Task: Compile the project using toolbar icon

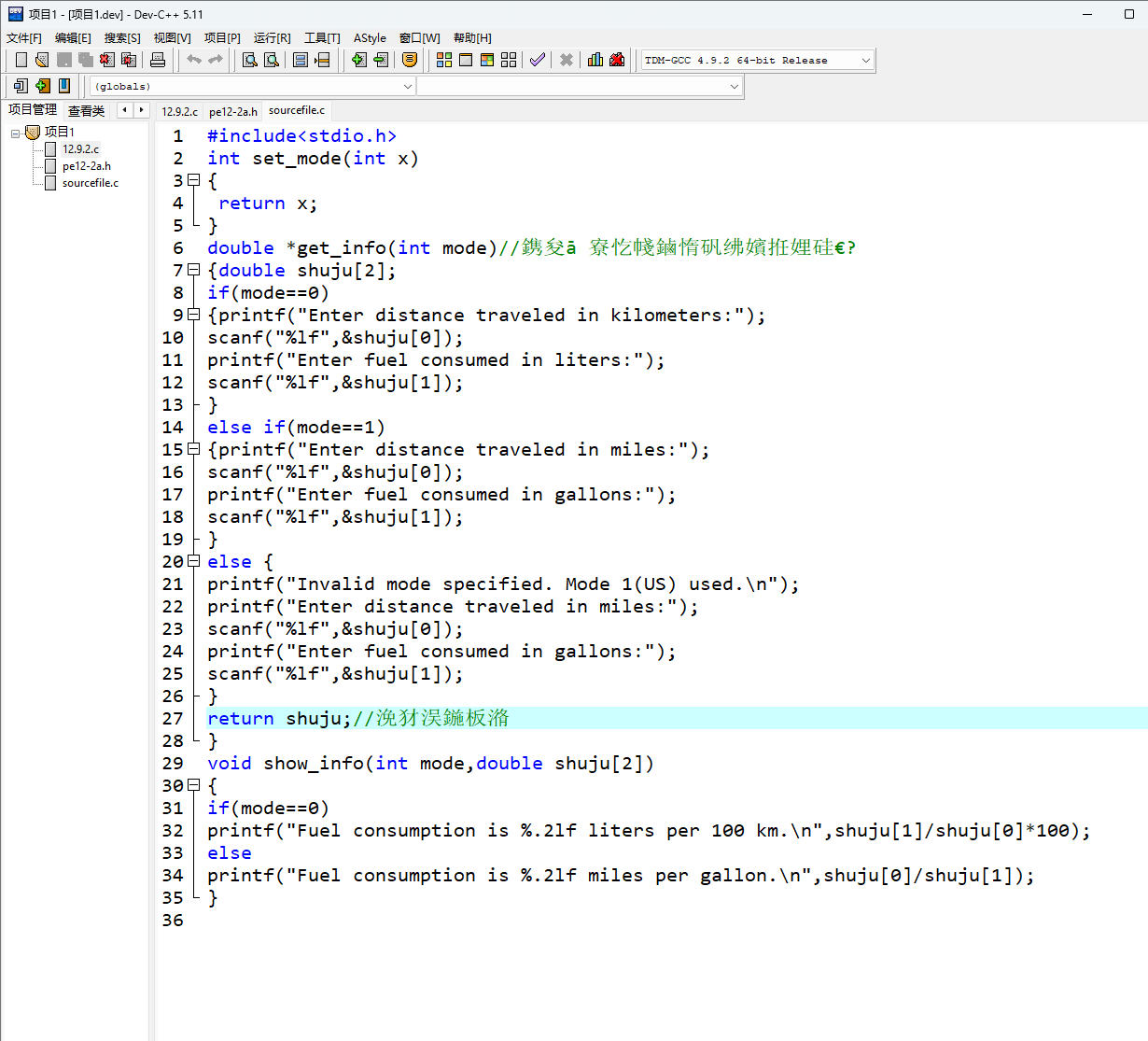Action: (x=444, y=60)
